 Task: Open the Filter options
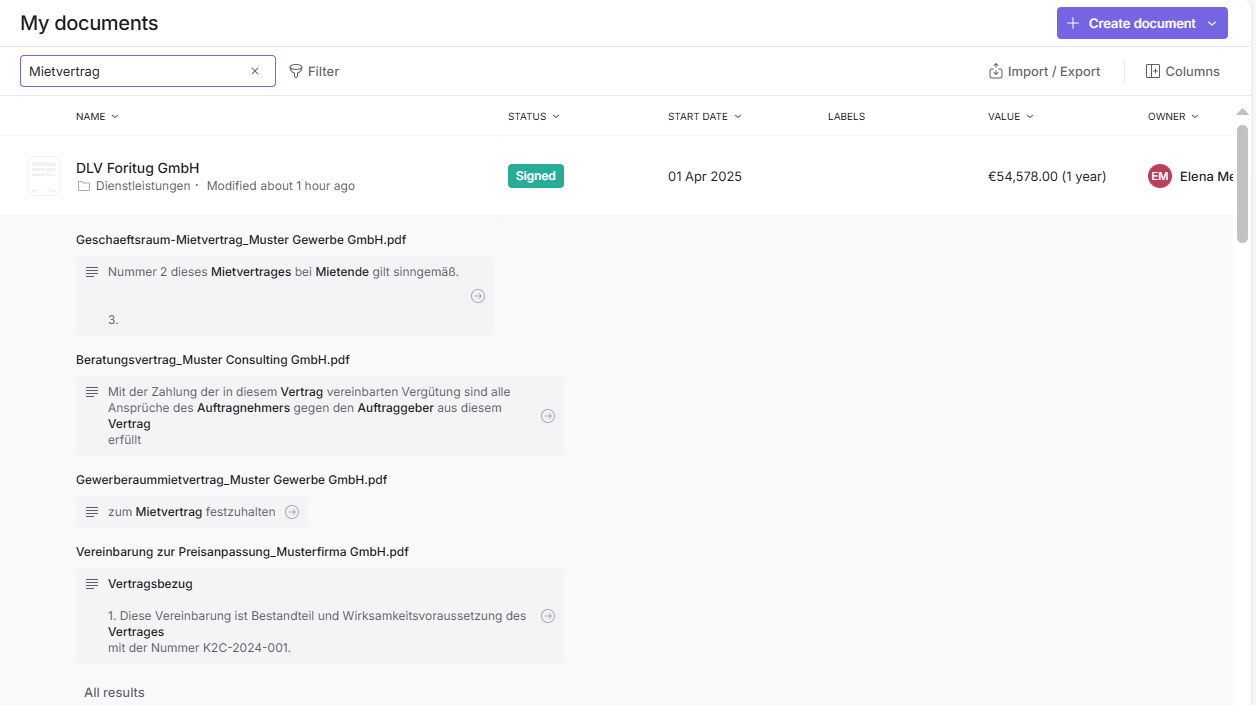pyautogui.click(x=314, y=71)
